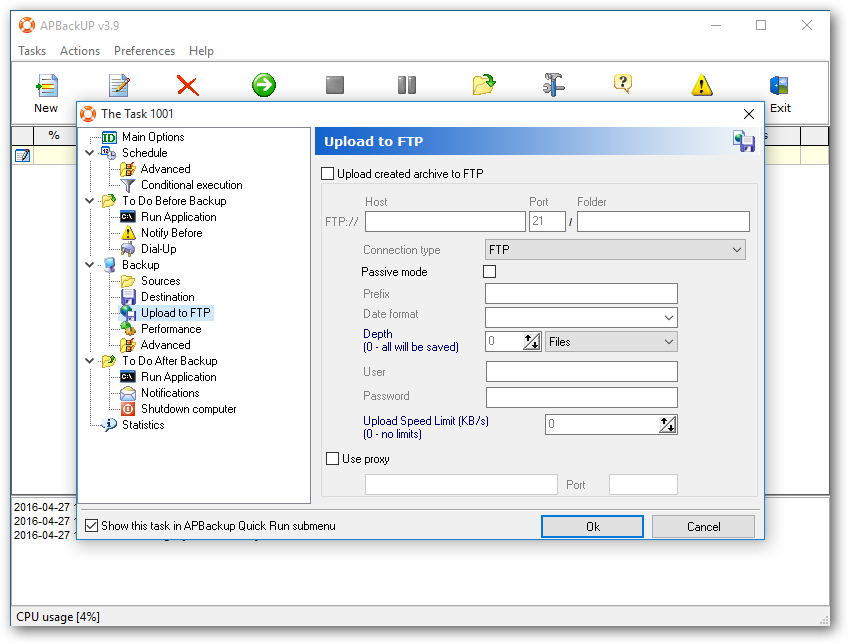
Task: Select Performance tree item
Action: click(171, 329)
